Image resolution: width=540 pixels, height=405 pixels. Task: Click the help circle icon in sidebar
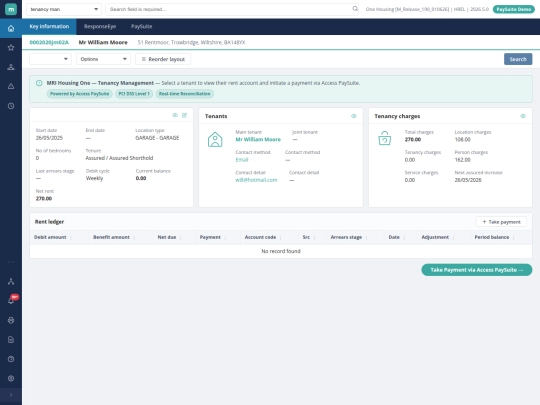[x=11, y=359]
